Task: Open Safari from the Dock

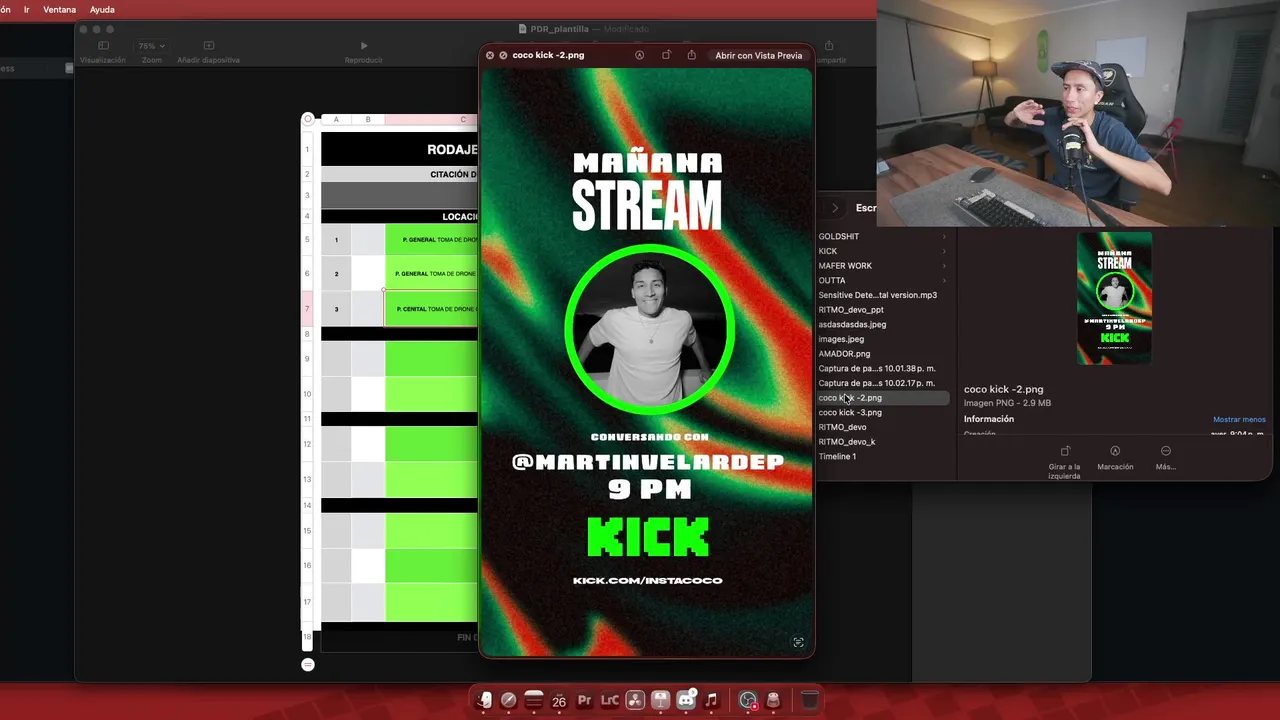Action: 509,700
